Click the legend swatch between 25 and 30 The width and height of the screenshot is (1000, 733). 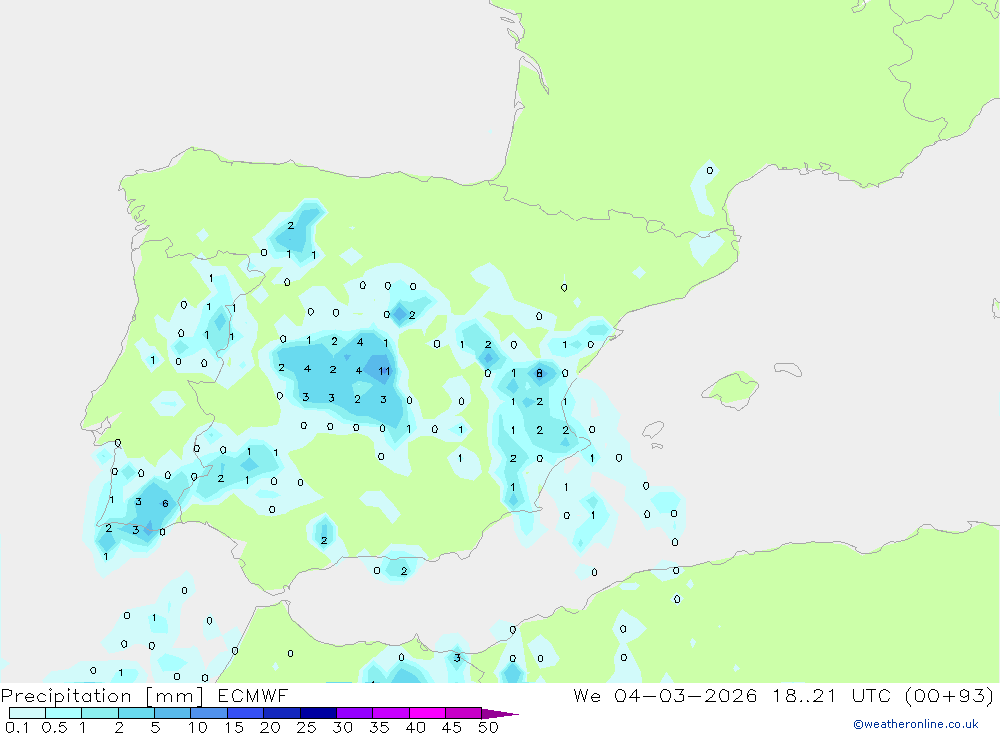(x=318, y=713)
